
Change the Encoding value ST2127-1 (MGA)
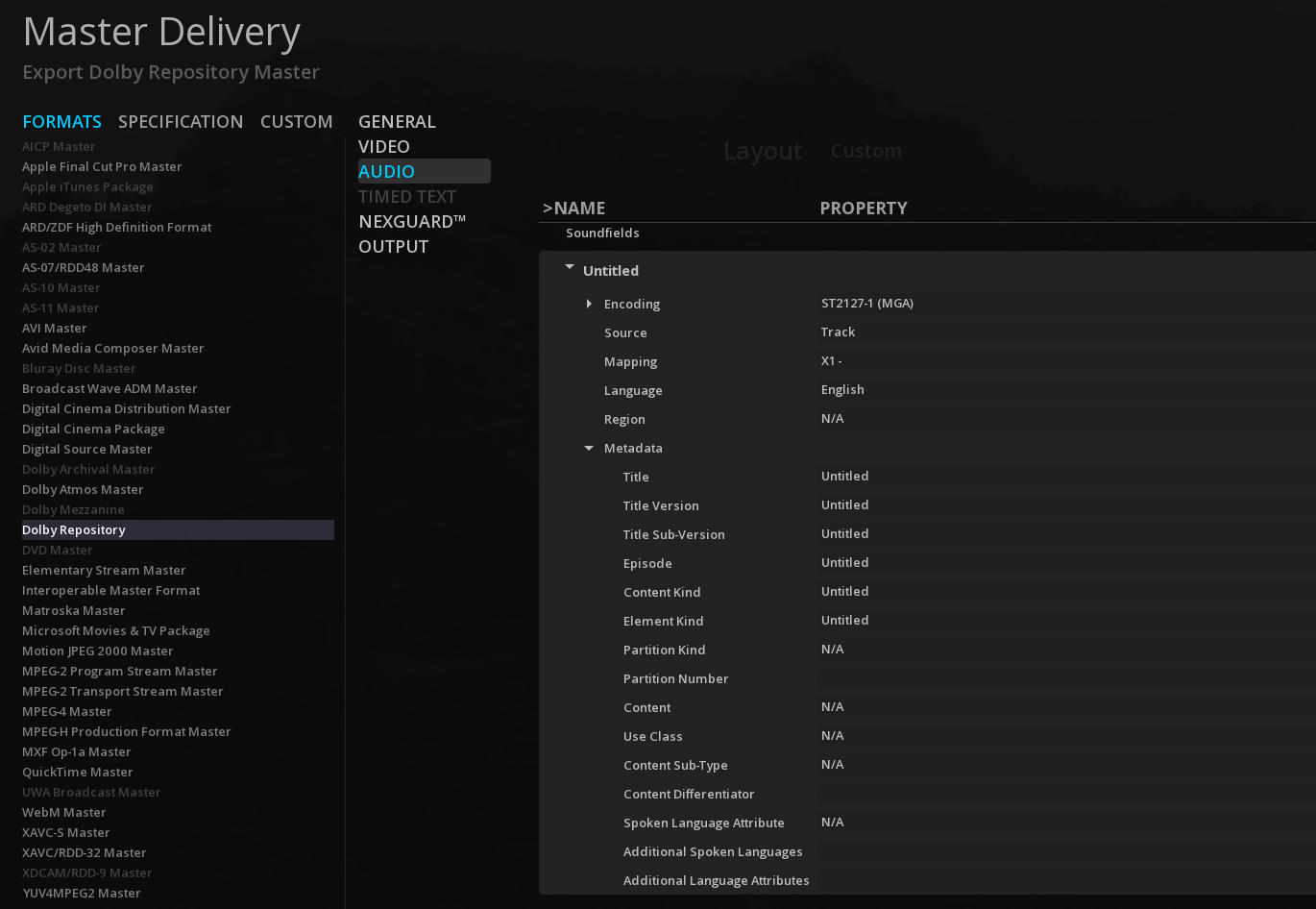click(x=866, y=303)
